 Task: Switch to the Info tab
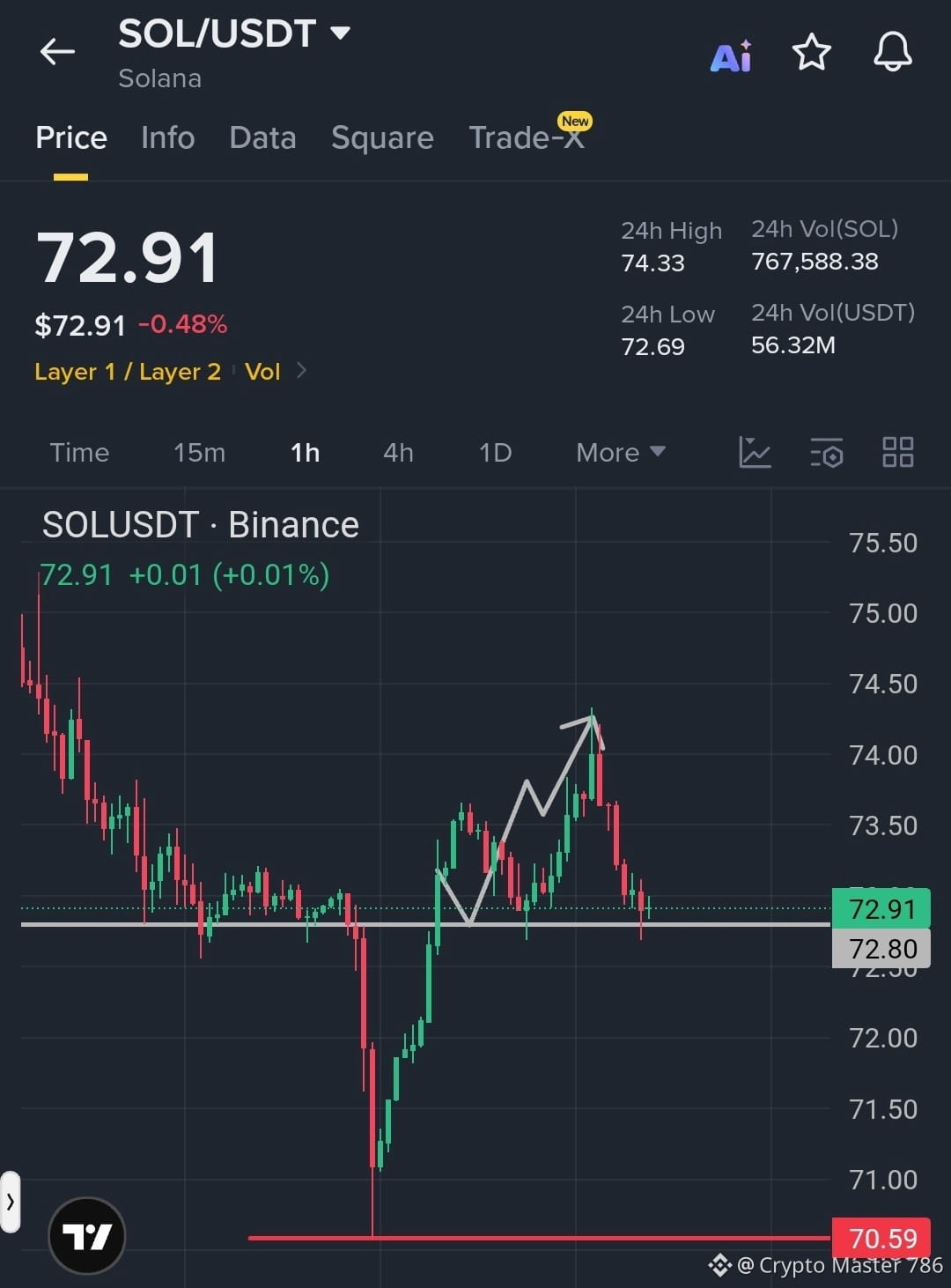167,137
